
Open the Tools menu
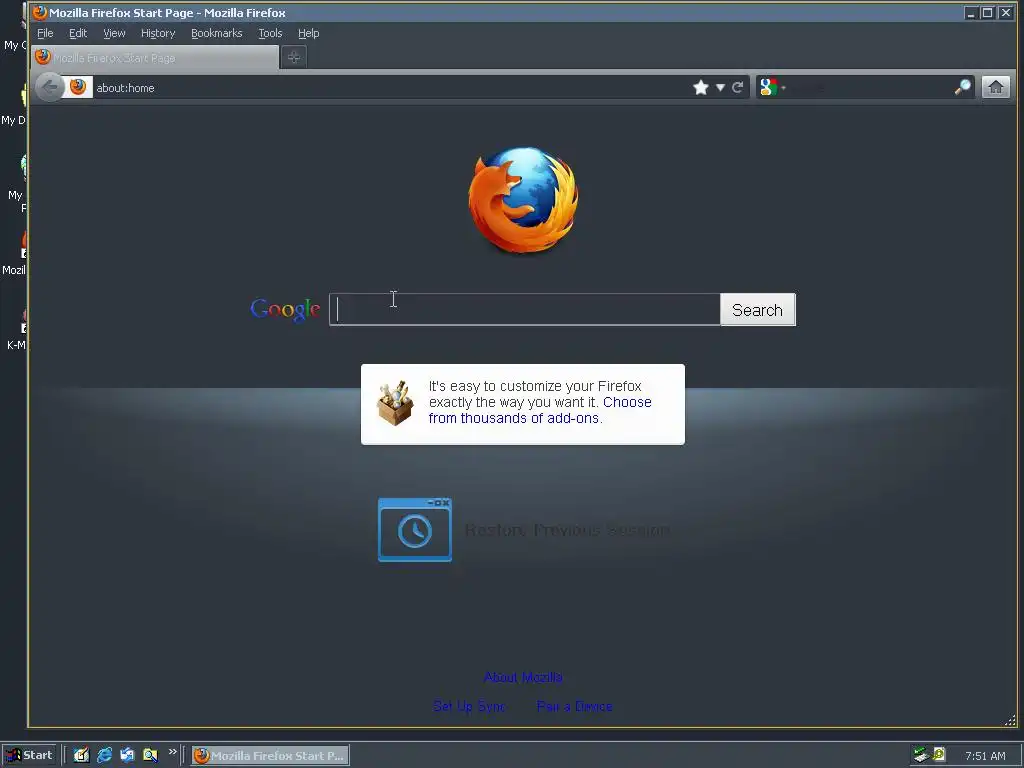pos(270,33)
